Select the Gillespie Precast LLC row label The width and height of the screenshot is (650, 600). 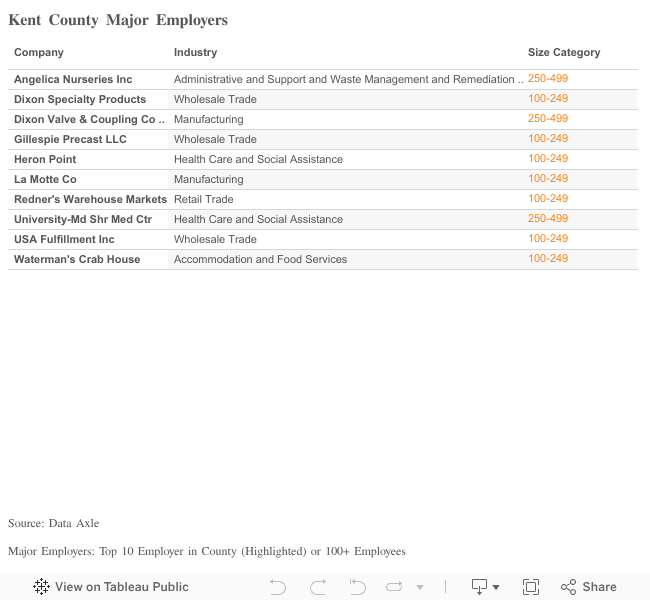[x=70, y=139]
